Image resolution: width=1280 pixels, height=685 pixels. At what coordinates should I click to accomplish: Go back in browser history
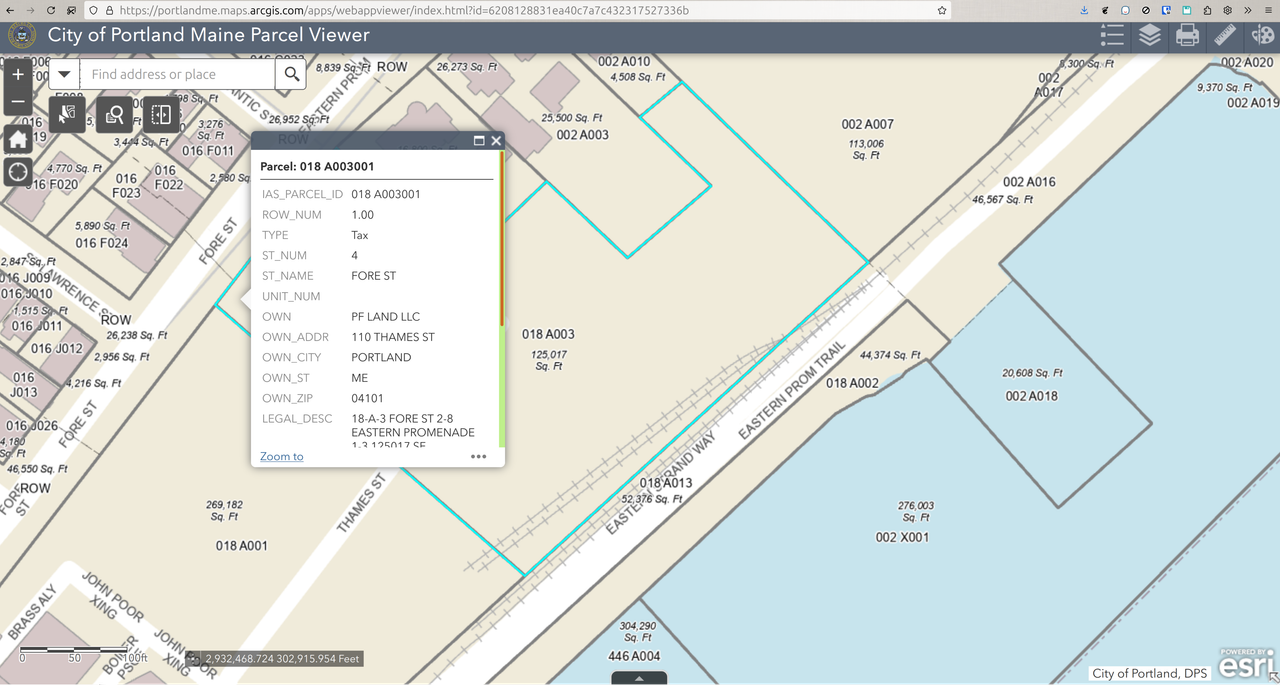(x=10, y=10)
